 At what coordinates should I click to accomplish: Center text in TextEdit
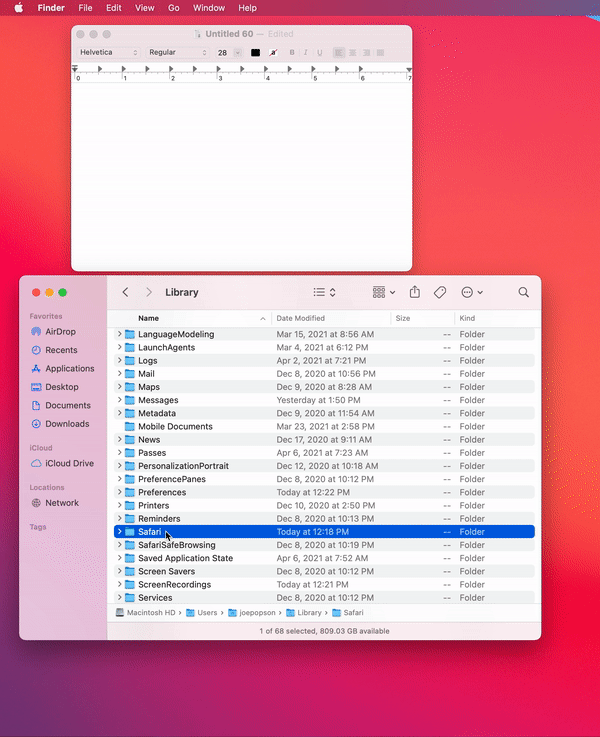352,53
